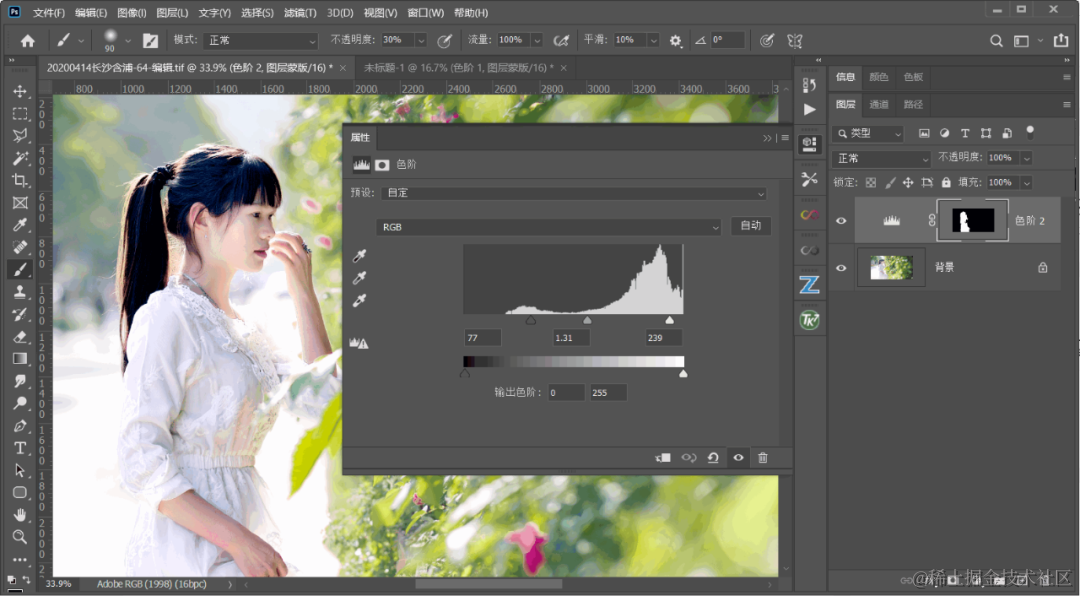This screenshot has height=596, width=1080.
Task: Toggle clip to layer in Properties panel
Action: coord(663,458)
